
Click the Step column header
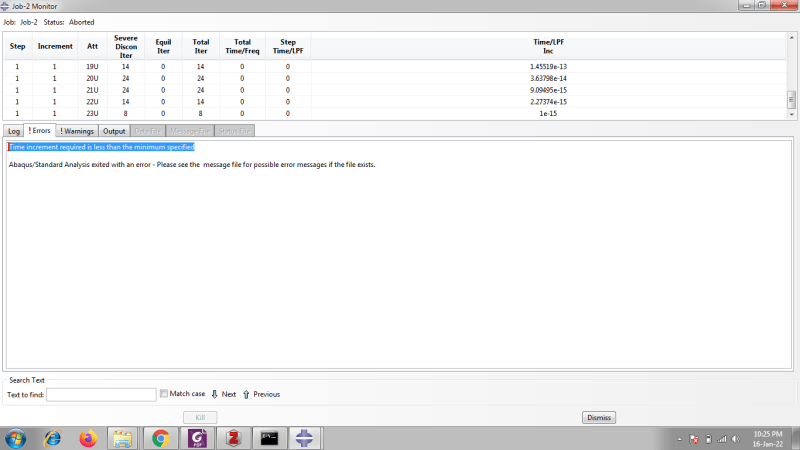[x=17, y=46]
